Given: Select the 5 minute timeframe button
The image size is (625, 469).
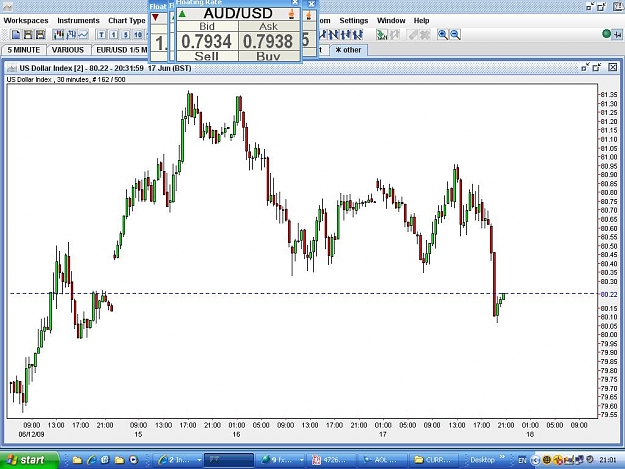Looking at the screenshot, I should click(126, 35).
